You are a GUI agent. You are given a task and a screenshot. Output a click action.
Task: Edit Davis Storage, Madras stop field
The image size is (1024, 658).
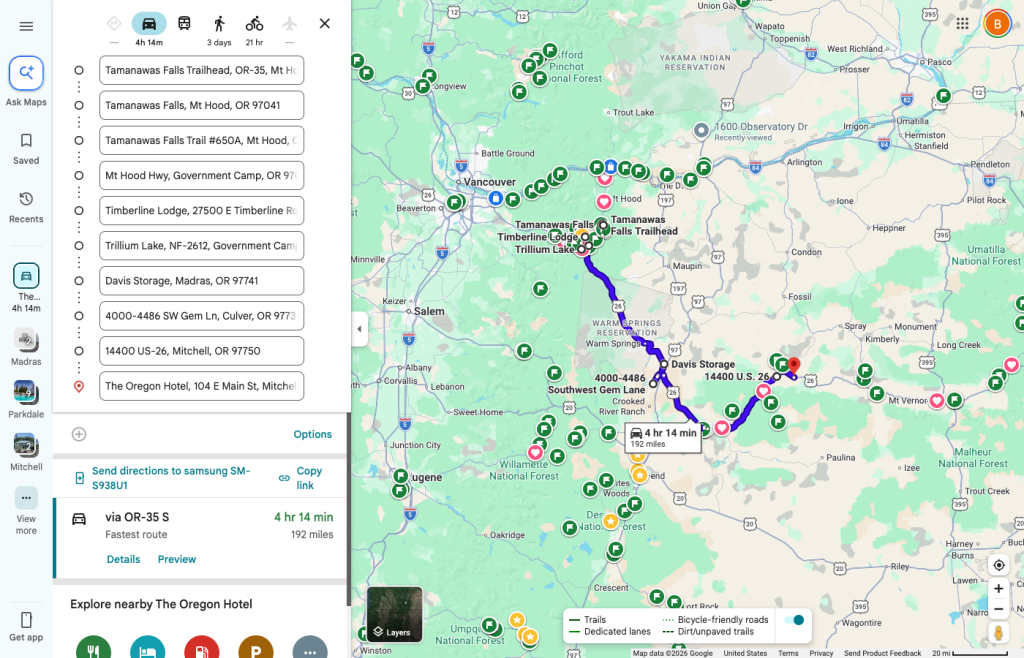point(201,281)
